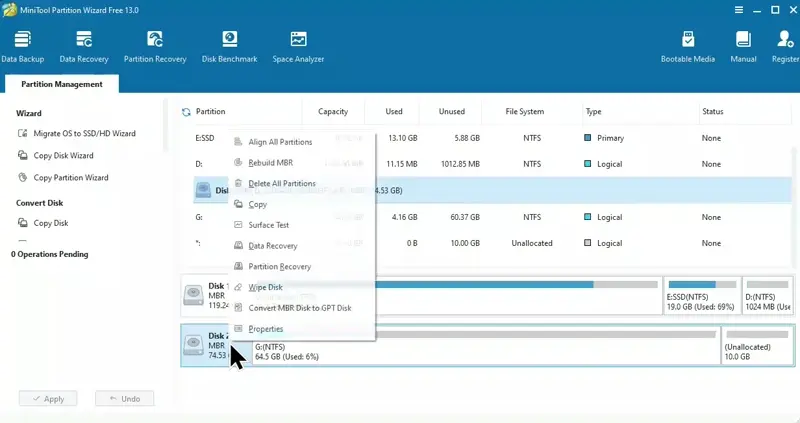Launch Partition Recovery from toolbar
800x423 pixels.
tap(155, 46)
